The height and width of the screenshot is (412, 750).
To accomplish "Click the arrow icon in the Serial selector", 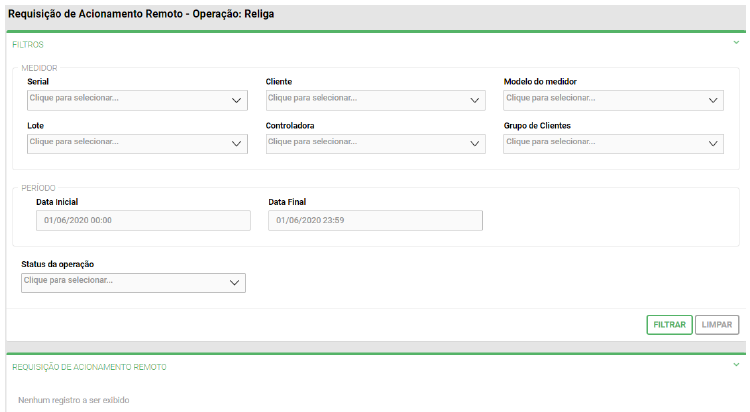I will pos(236,100).
